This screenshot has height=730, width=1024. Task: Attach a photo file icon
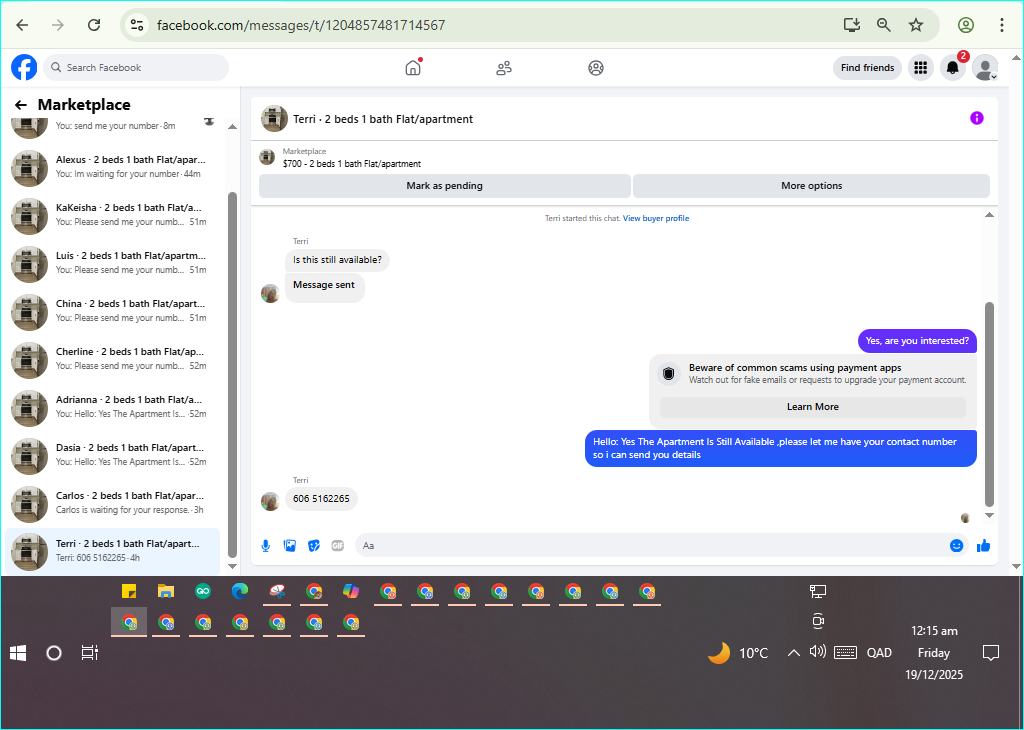[290, 546]
